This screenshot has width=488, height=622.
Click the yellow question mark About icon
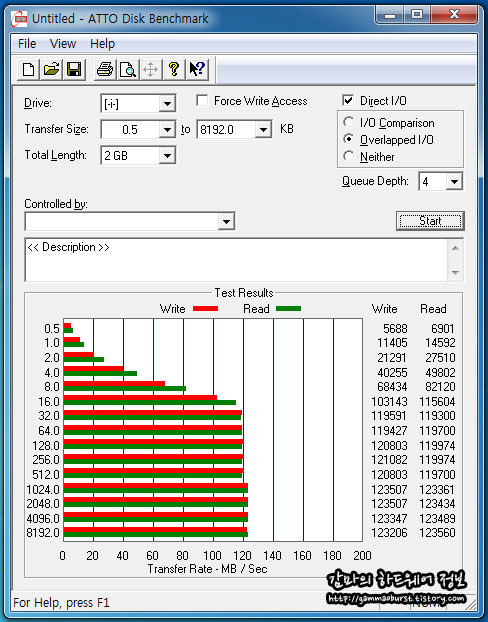[174, 70]
